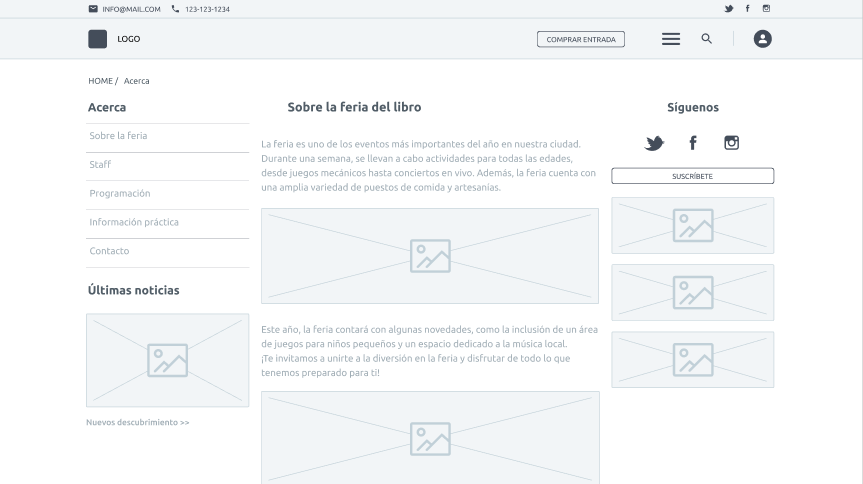Click the Síguenos heading
Viewport: 863px width, 484px height.
693,107
